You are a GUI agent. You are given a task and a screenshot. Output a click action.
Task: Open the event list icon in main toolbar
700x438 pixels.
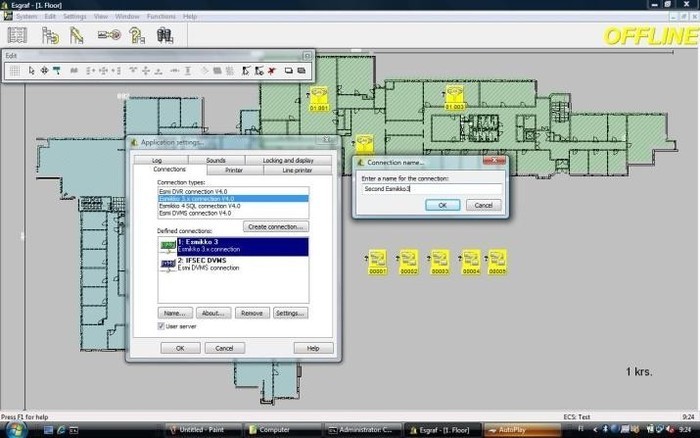[17, 35]
